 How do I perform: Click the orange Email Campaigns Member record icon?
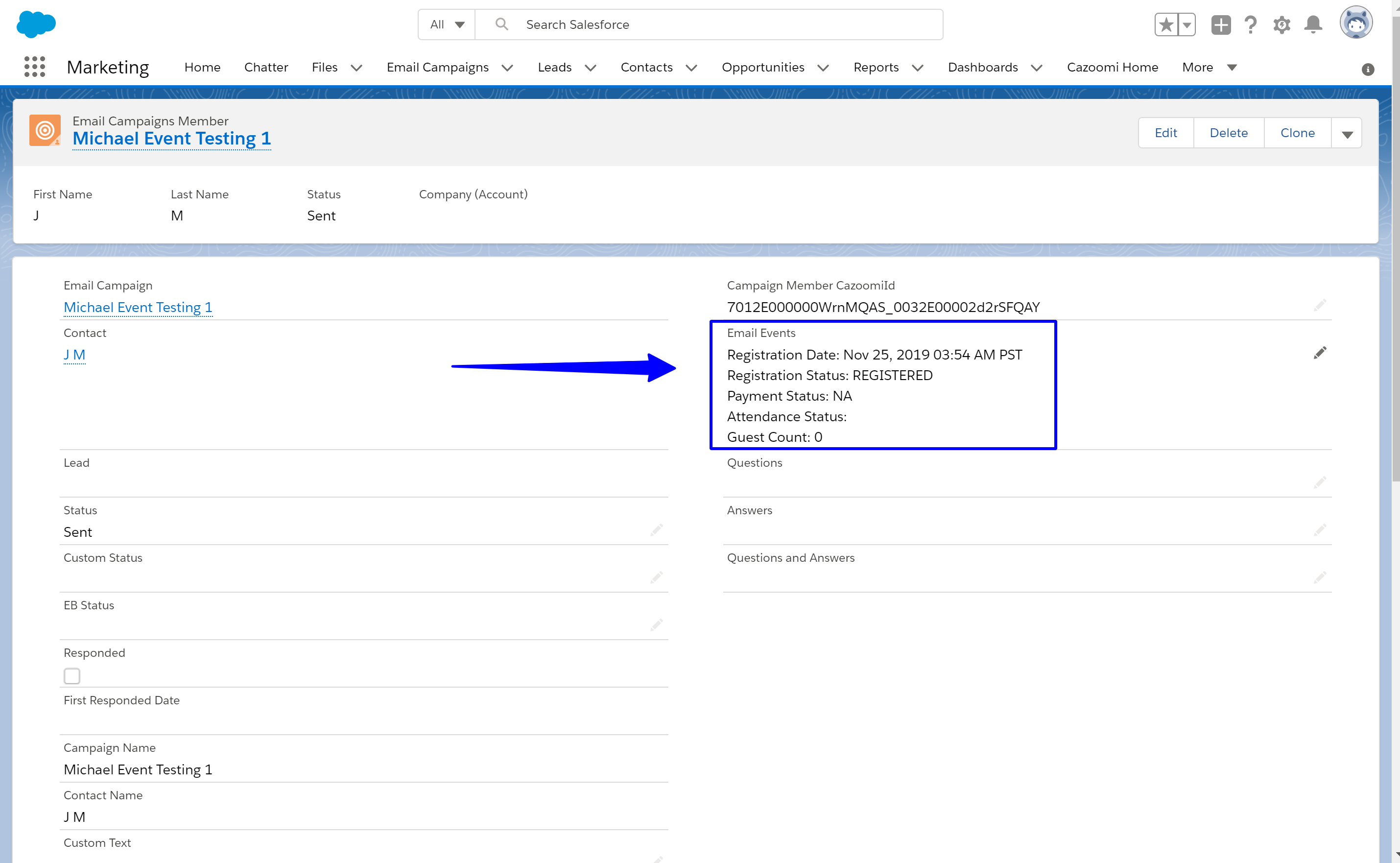(45, 130)
